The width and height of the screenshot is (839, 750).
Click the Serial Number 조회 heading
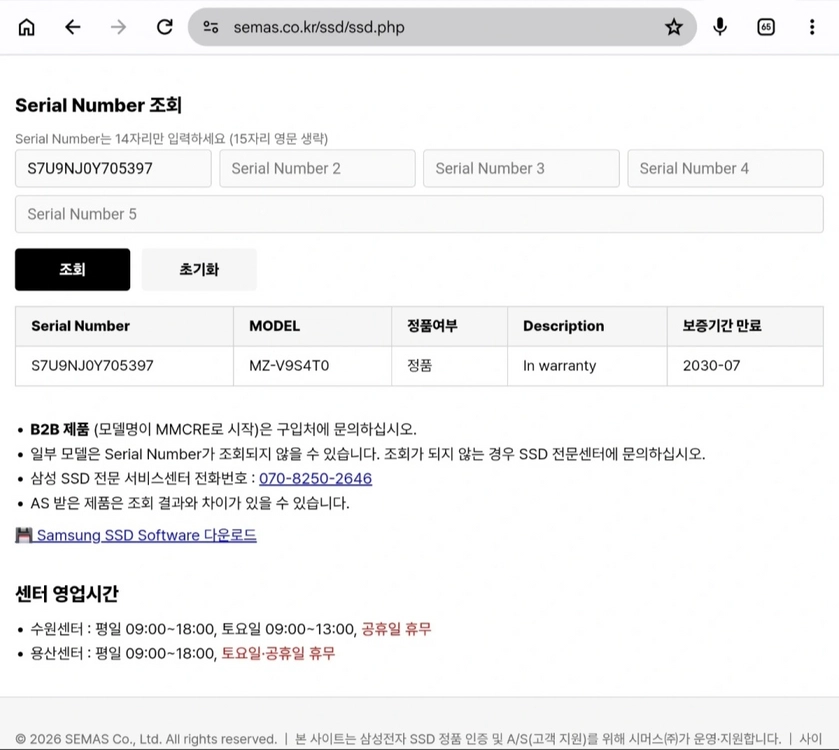pyautogui.click(x=98, y=105)
